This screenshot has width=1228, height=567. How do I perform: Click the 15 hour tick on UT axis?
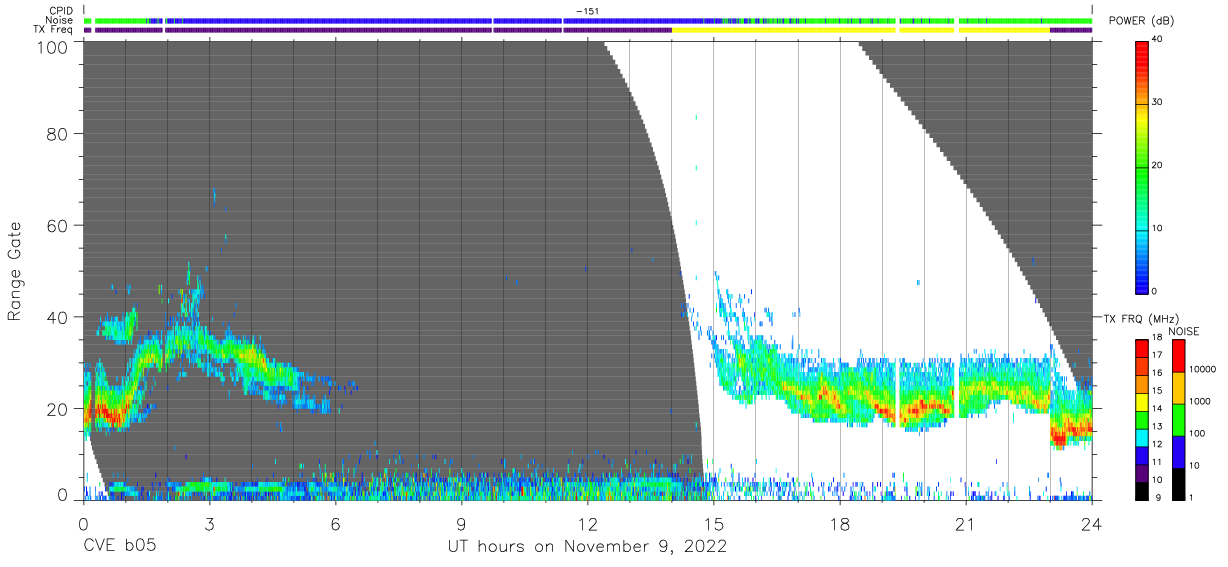(713, 523)
